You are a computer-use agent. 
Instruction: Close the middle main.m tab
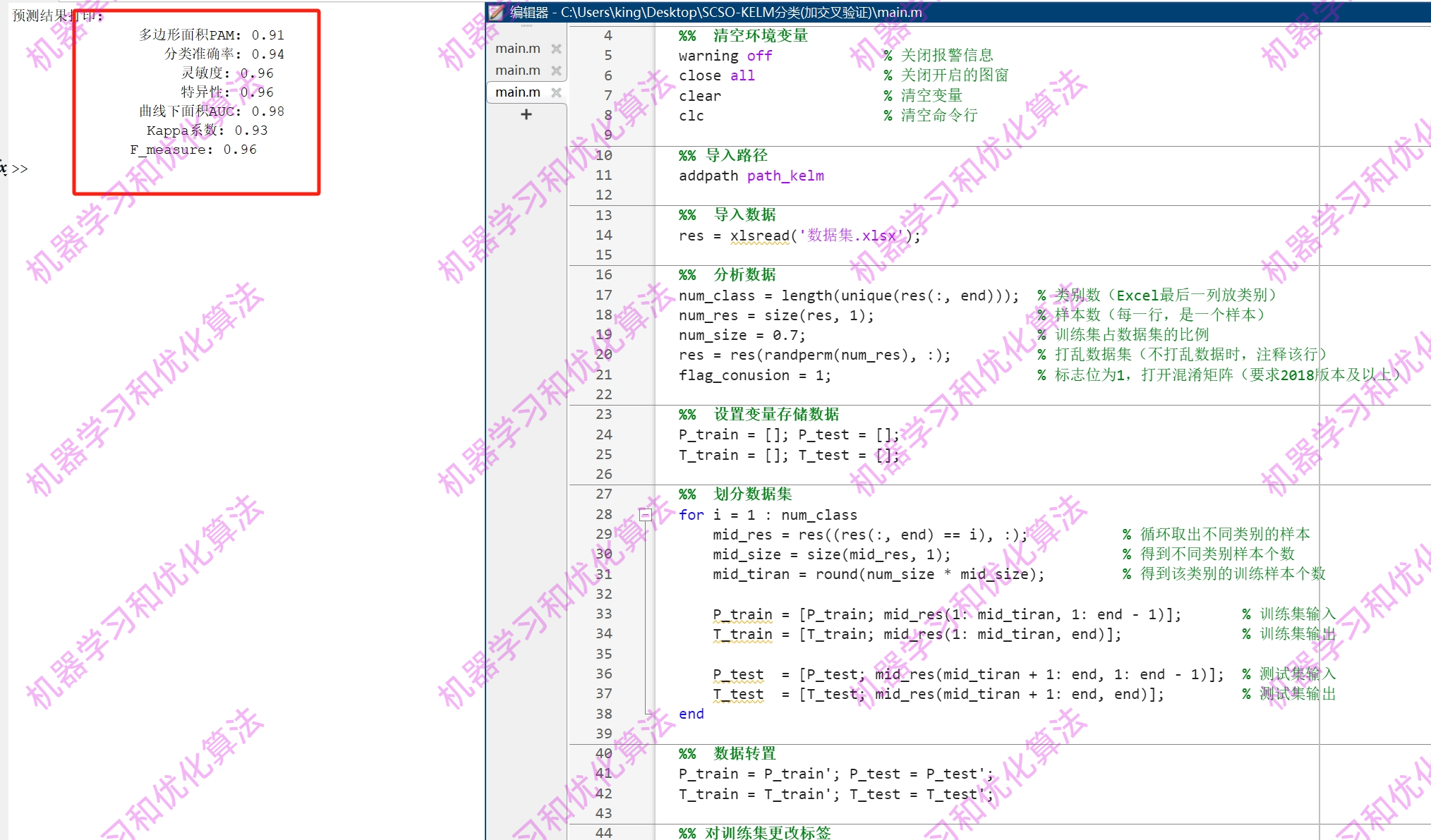pos(556,71)
